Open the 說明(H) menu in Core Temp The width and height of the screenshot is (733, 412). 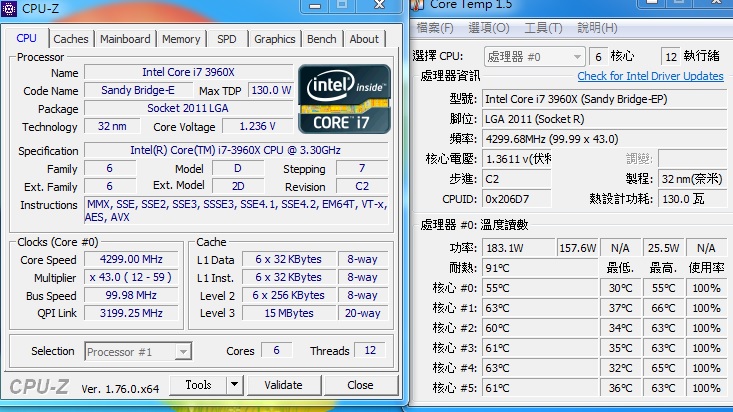click(597, 28)
